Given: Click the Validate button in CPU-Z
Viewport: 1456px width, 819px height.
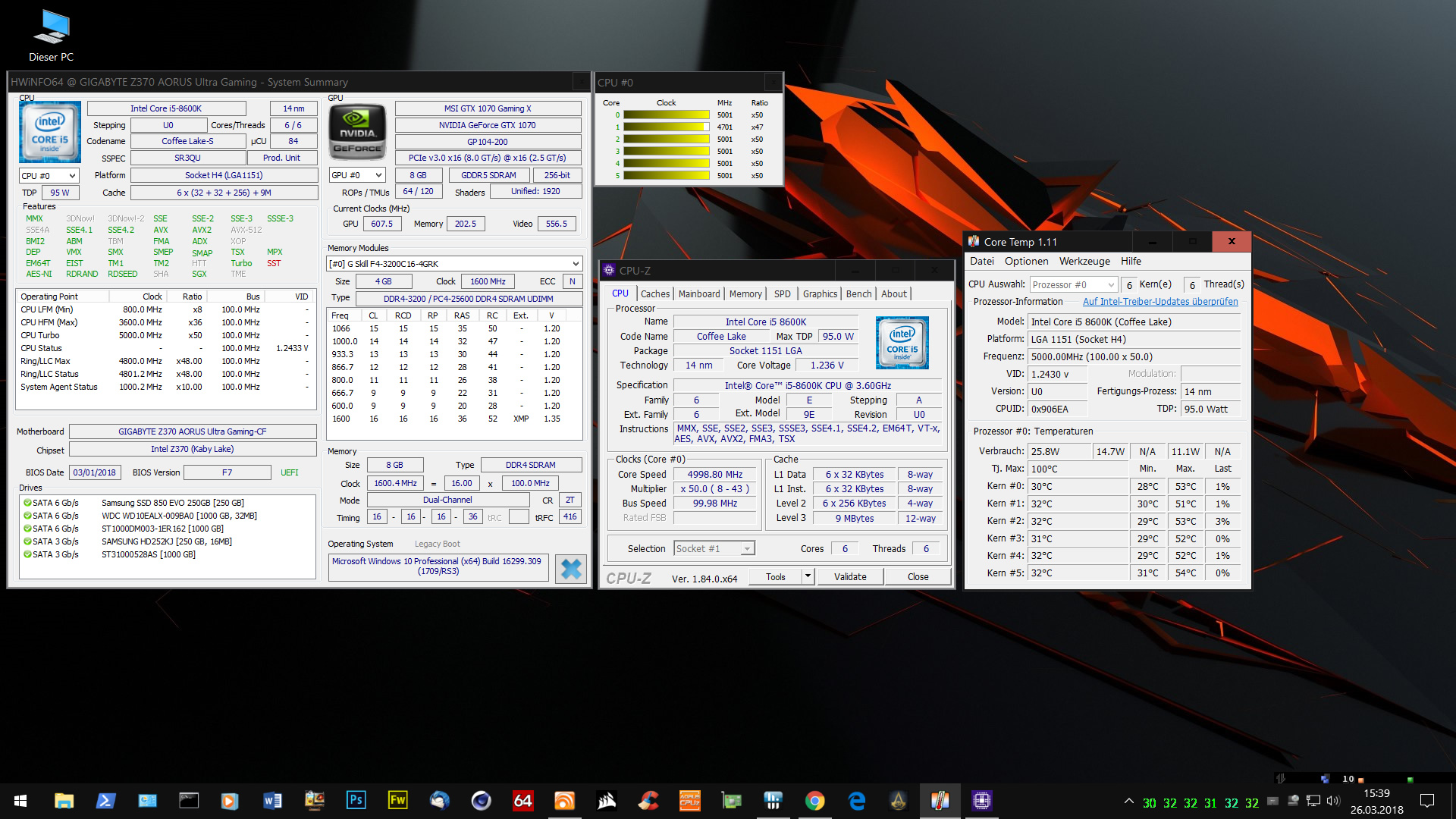Looking at the screenshot, I should tap(849, 576).
